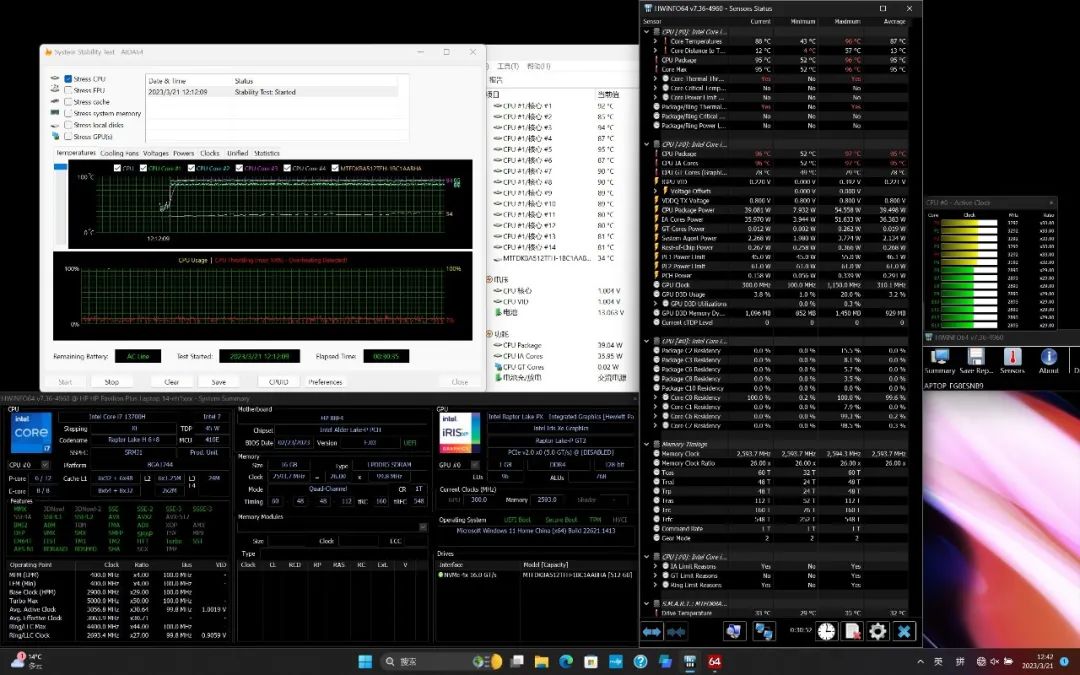Image resolution: width=1080 pixels, height=675 pixels.
Task: Open Microsoft Edge from the taskbar
Action: coord(565,662)
